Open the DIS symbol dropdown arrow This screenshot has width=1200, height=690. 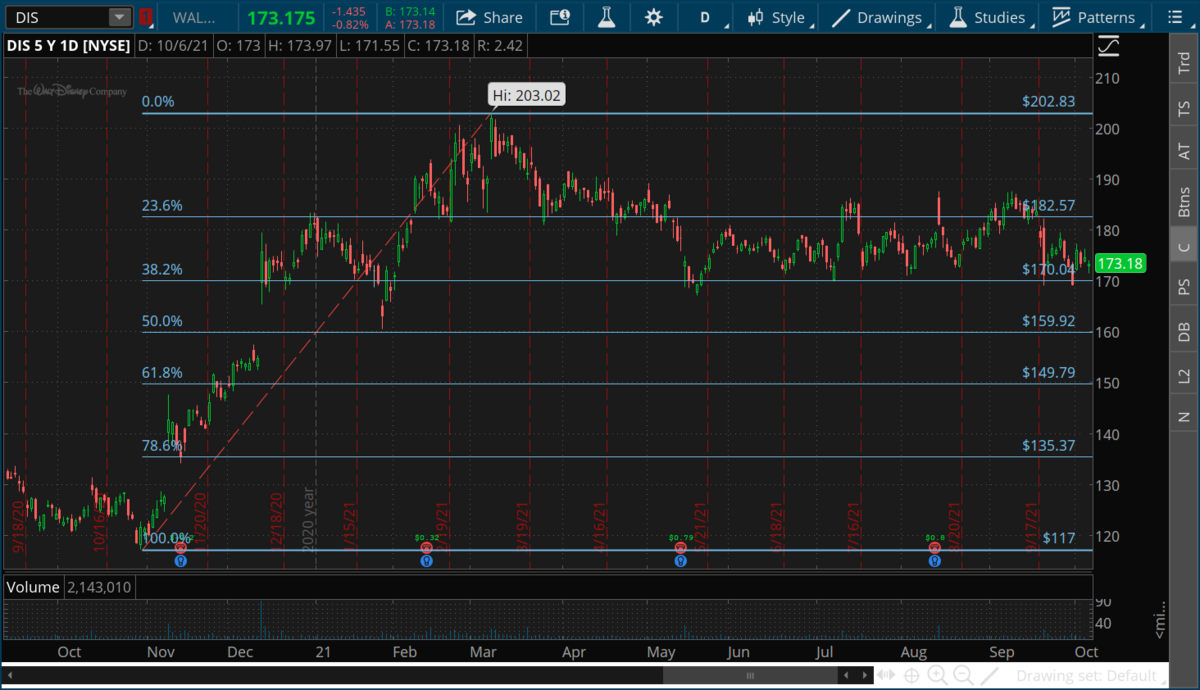tap(119, 17)
